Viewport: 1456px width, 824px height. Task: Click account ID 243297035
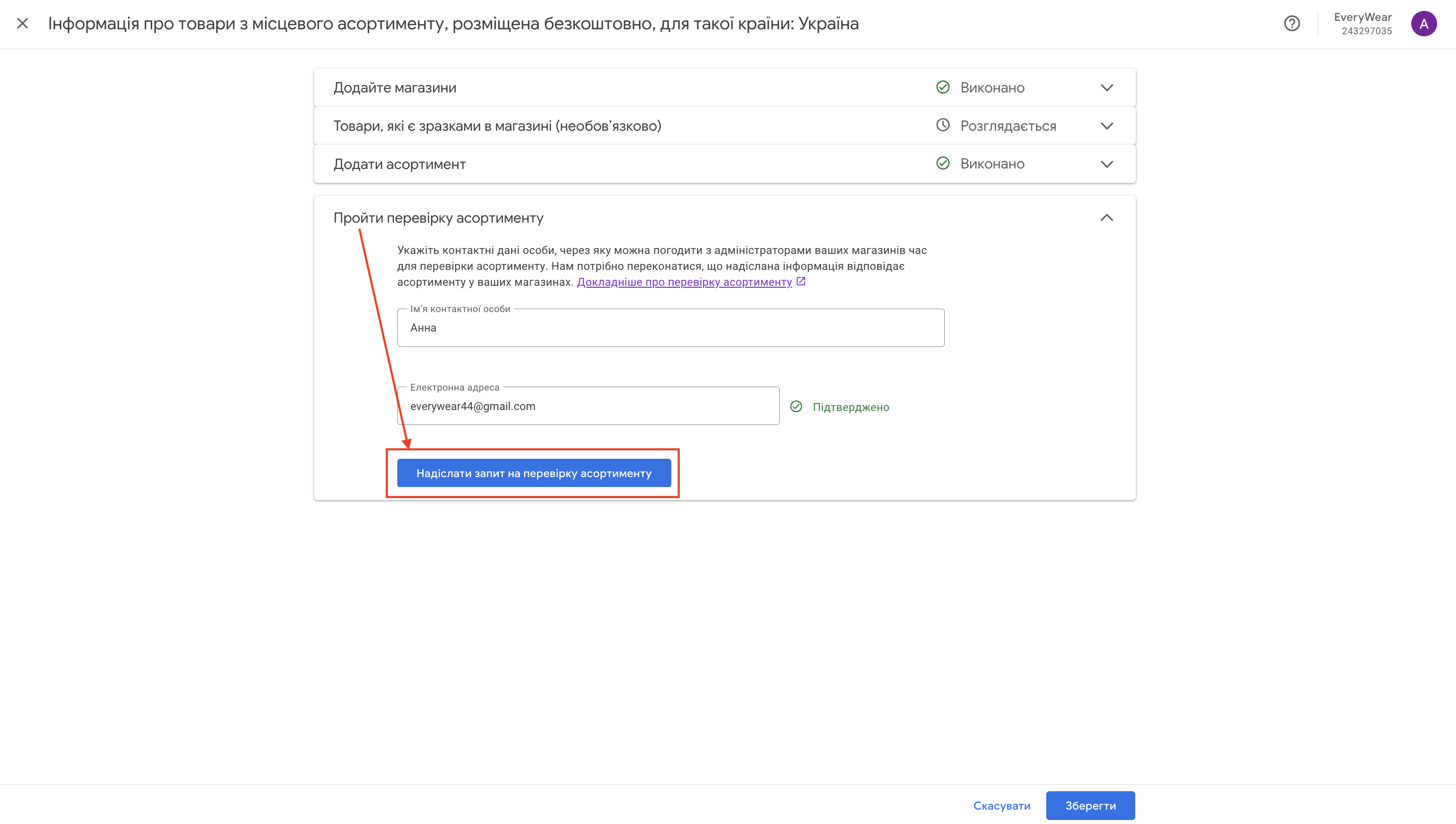[1366, 31]
